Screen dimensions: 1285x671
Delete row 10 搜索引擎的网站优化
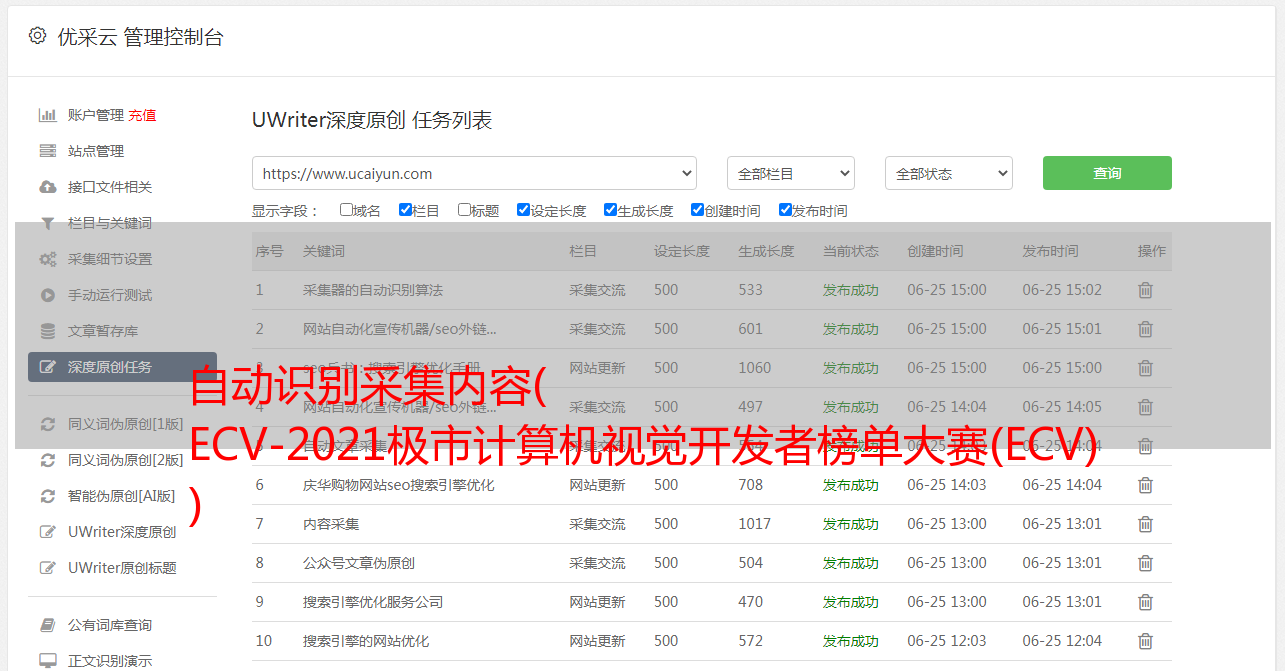(x=1145, y=641)
